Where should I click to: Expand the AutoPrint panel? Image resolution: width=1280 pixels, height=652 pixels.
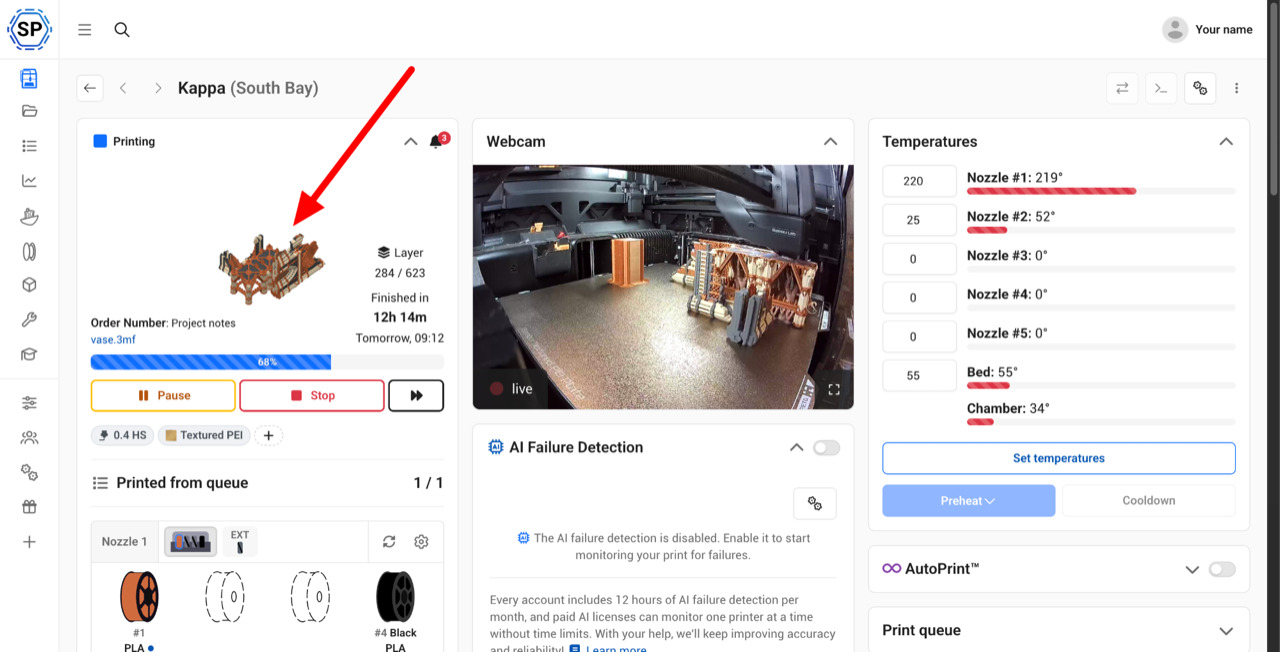tap(1192, 569)
